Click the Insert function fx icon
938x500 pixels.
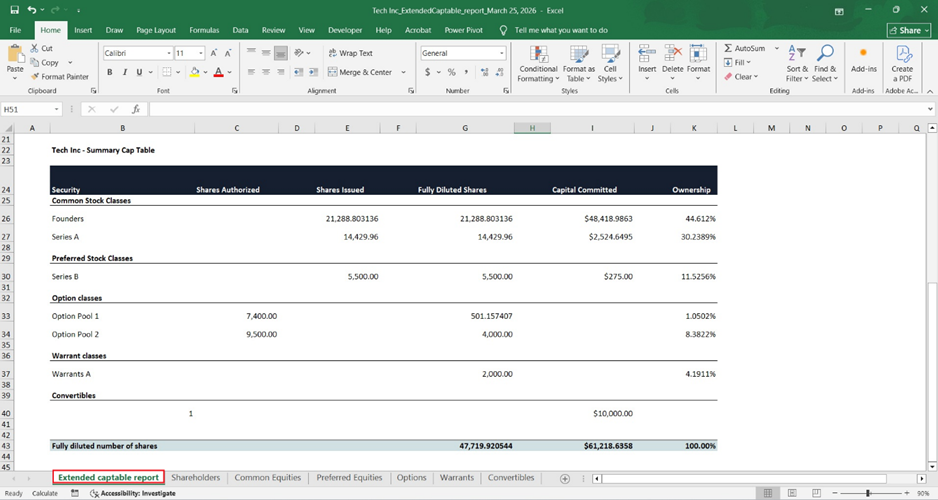135,109
